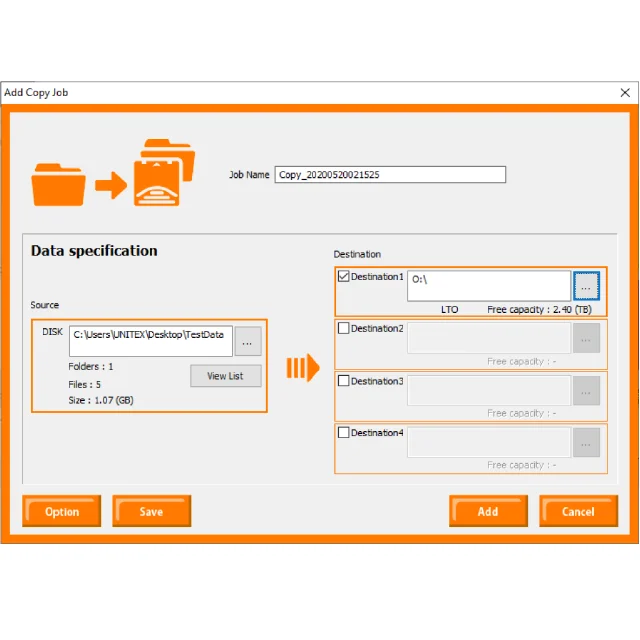The width and height of the screenshot is (640, 640).
Task: Check the Destination4 checkbox
Action: tap(344, 433)
